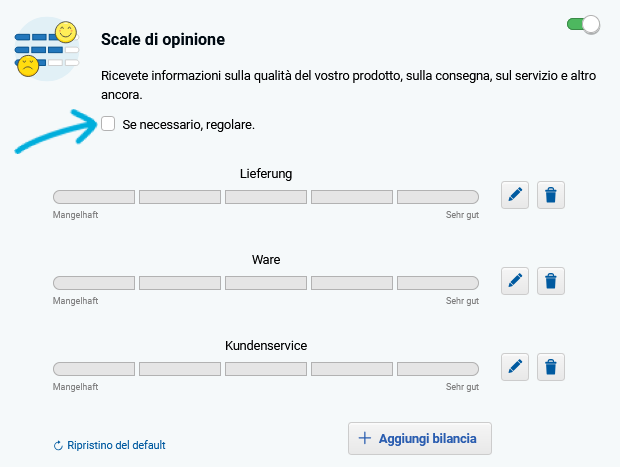Edit the Kundenservice scale with pencil icon
Image resolution: width=620 pixels, height=467 pixels.
pos(515,367)
